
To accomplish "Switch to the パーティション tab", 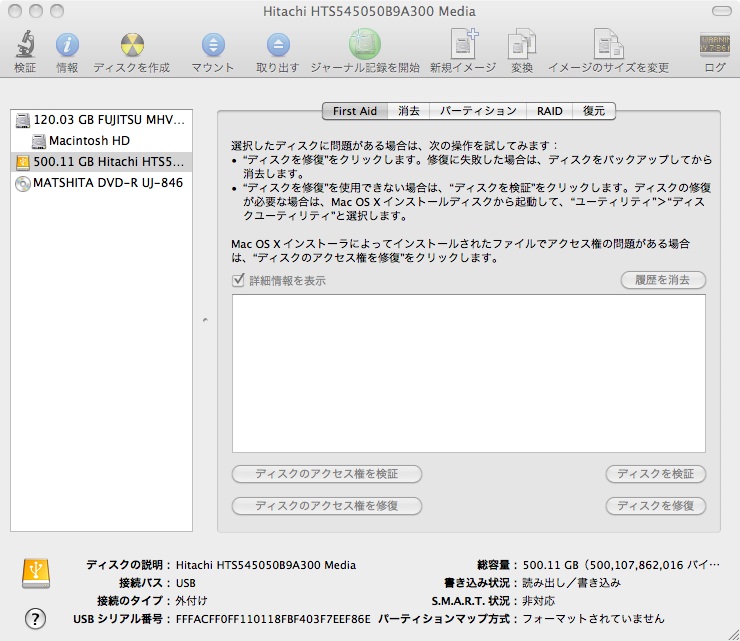I will [478, 111].
